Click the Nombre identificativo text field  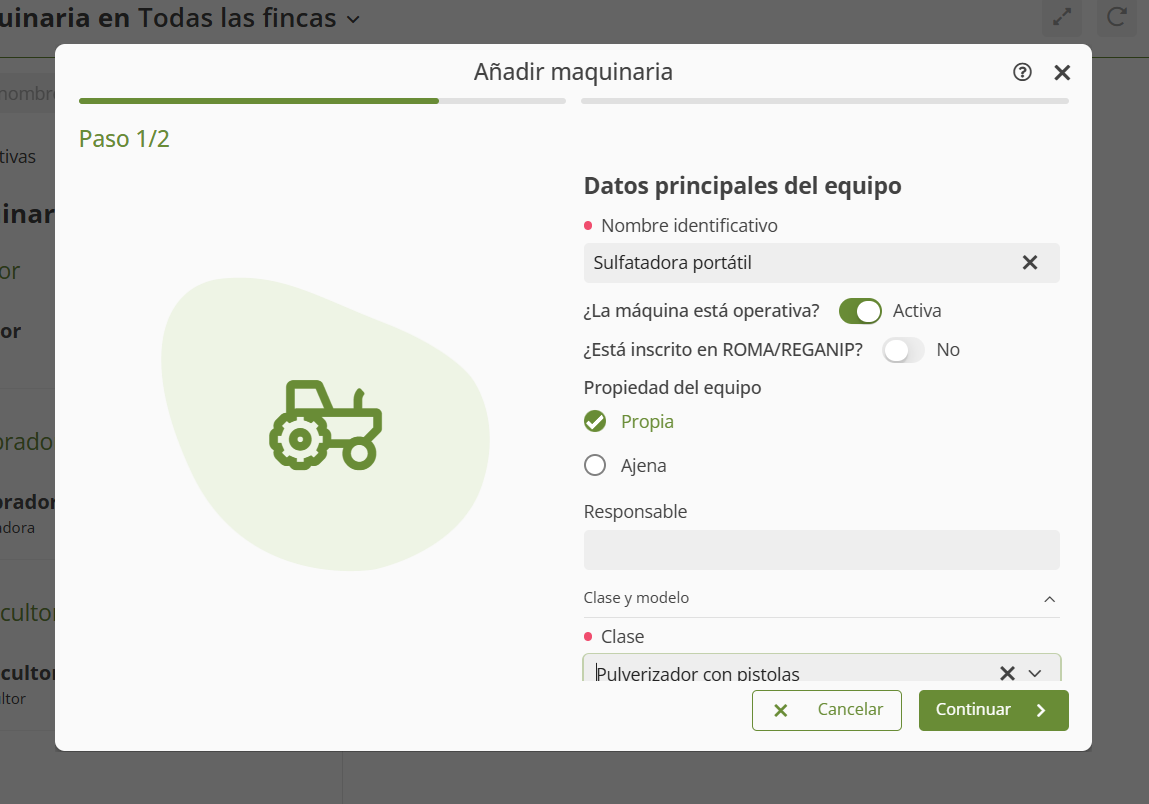(800, 263)
